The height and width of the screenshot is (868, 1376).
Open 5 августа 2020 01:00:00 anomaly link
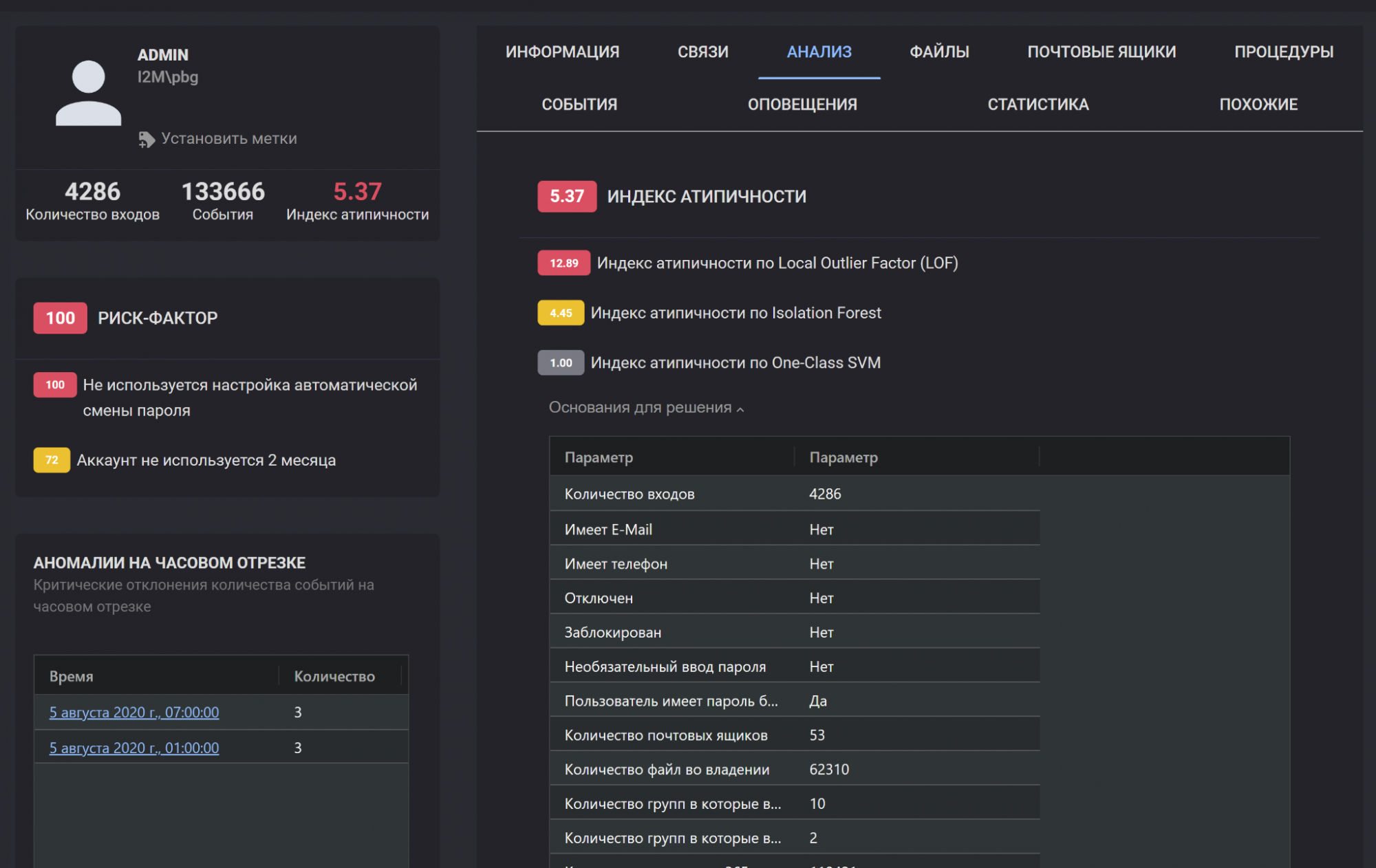134,748
